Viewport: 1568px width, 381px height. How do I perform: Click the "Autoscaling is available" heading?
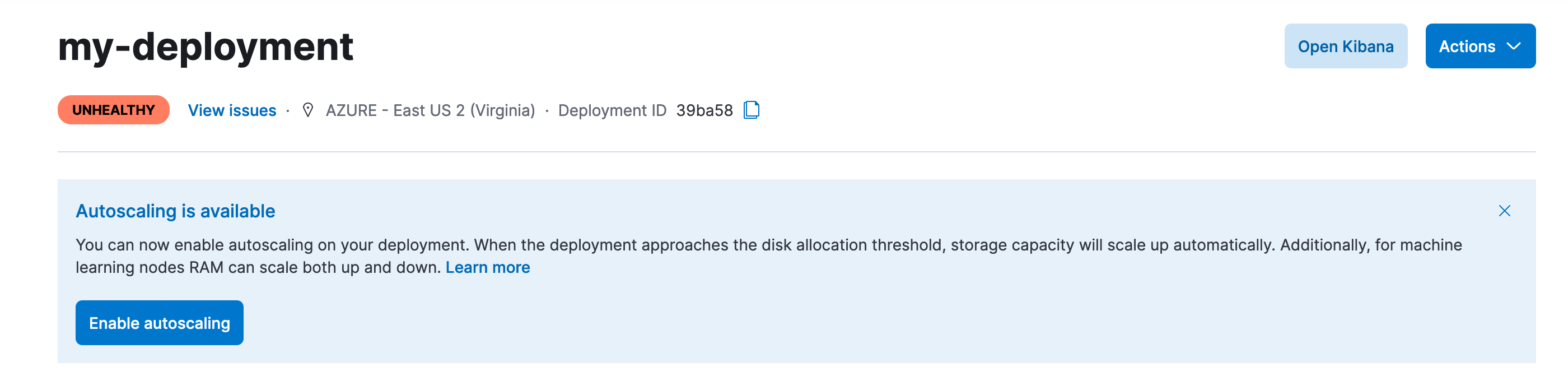coord(175,211)
